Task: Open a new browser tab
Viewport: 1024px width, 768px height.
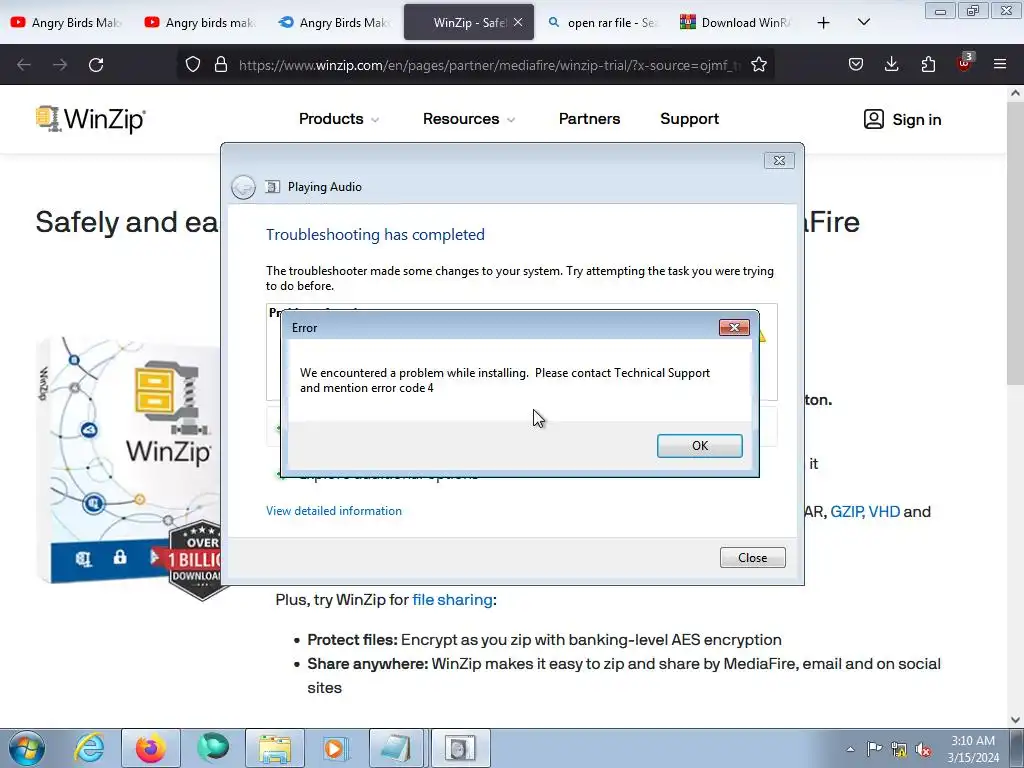Action: [x=824, y=22]
